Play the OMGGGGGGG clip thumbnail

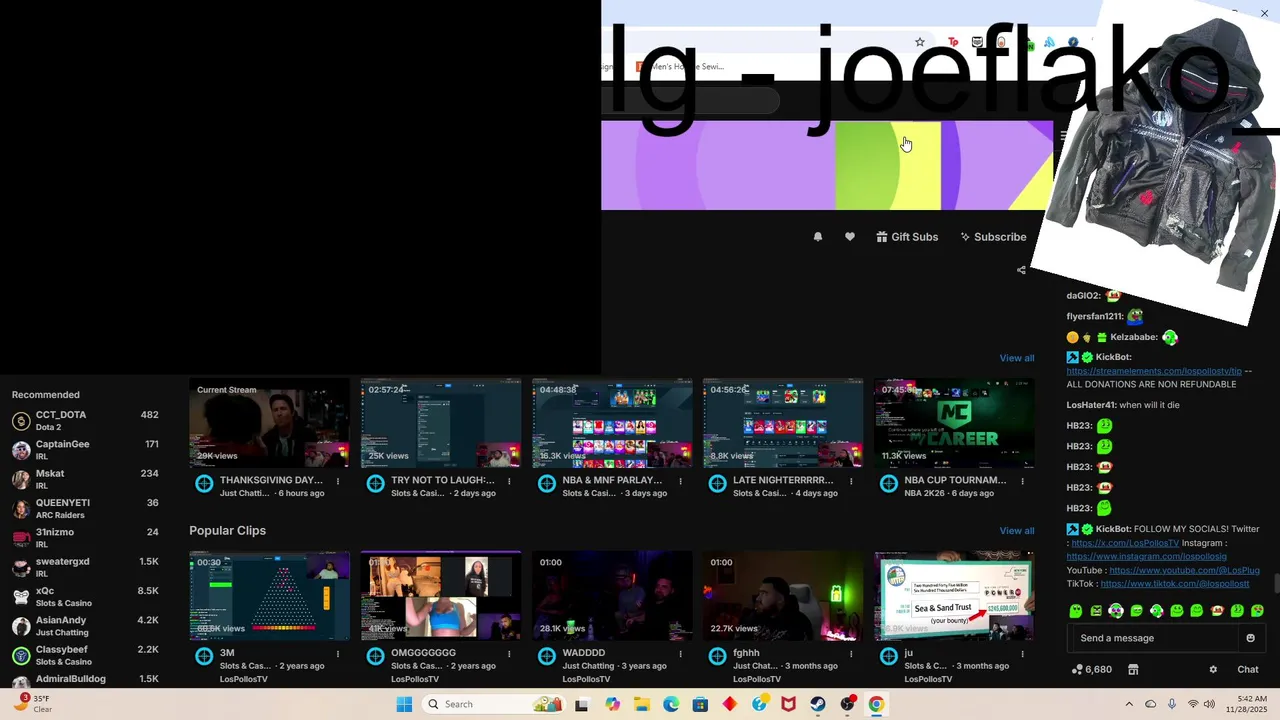click(x=441, y=596)
